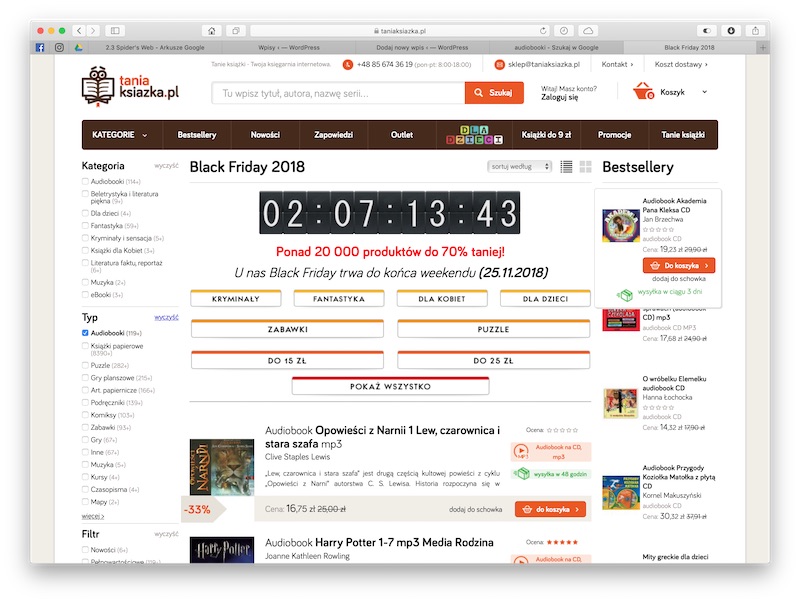The image size is (800, 603).
Task: Toggle the Safari sidebar button
Action: 115,31
